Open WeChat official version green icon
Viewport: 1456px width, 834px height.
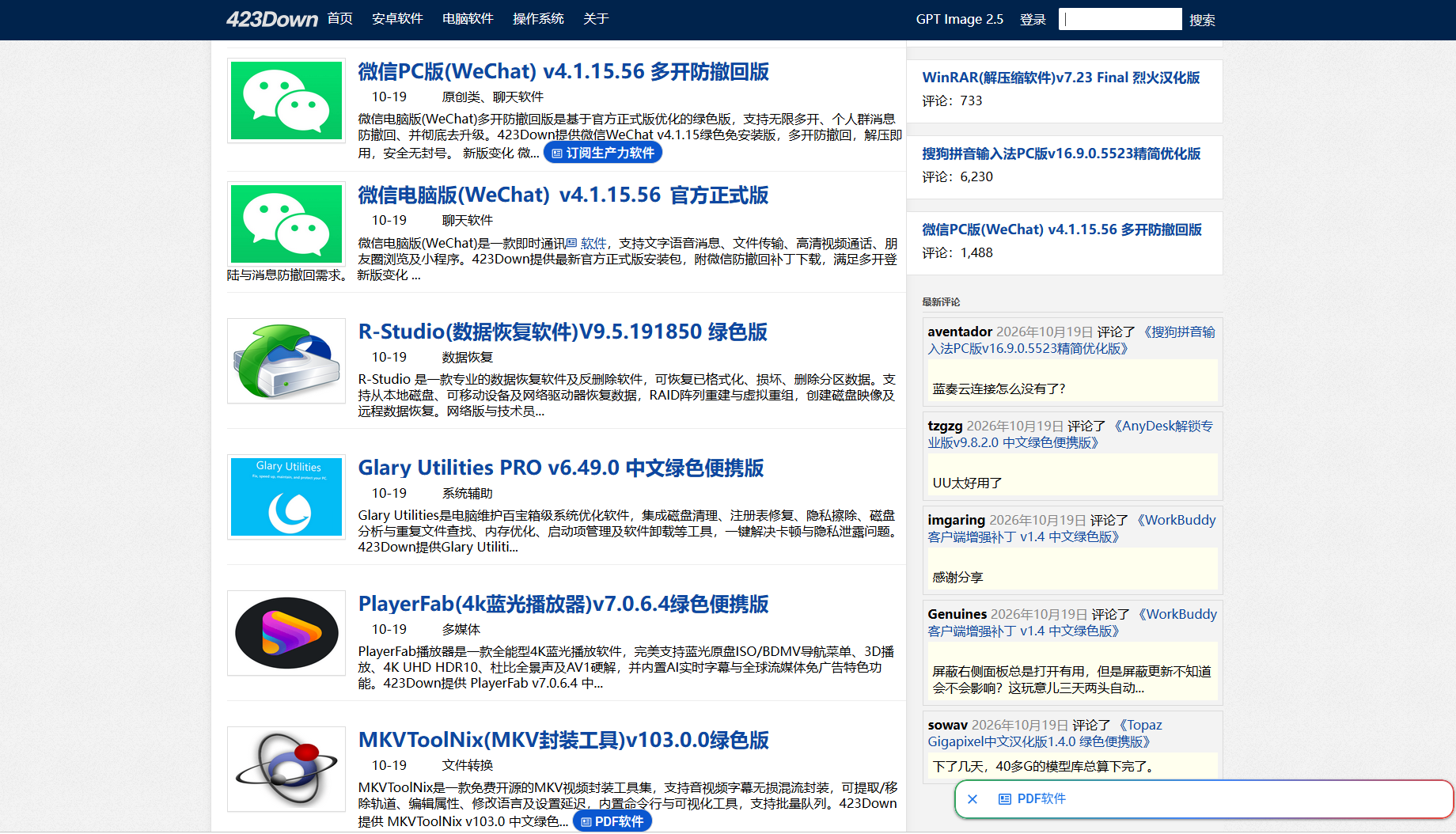286,224
